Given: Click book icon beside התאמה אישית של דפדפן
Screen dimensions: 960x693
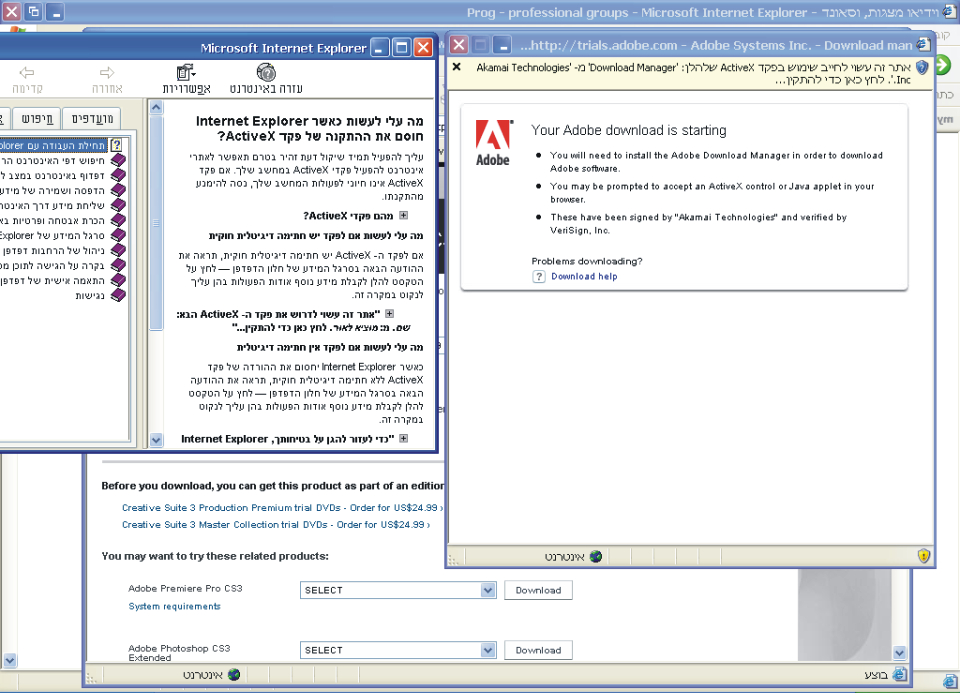Looking at the screenshot, I should 118,280.
